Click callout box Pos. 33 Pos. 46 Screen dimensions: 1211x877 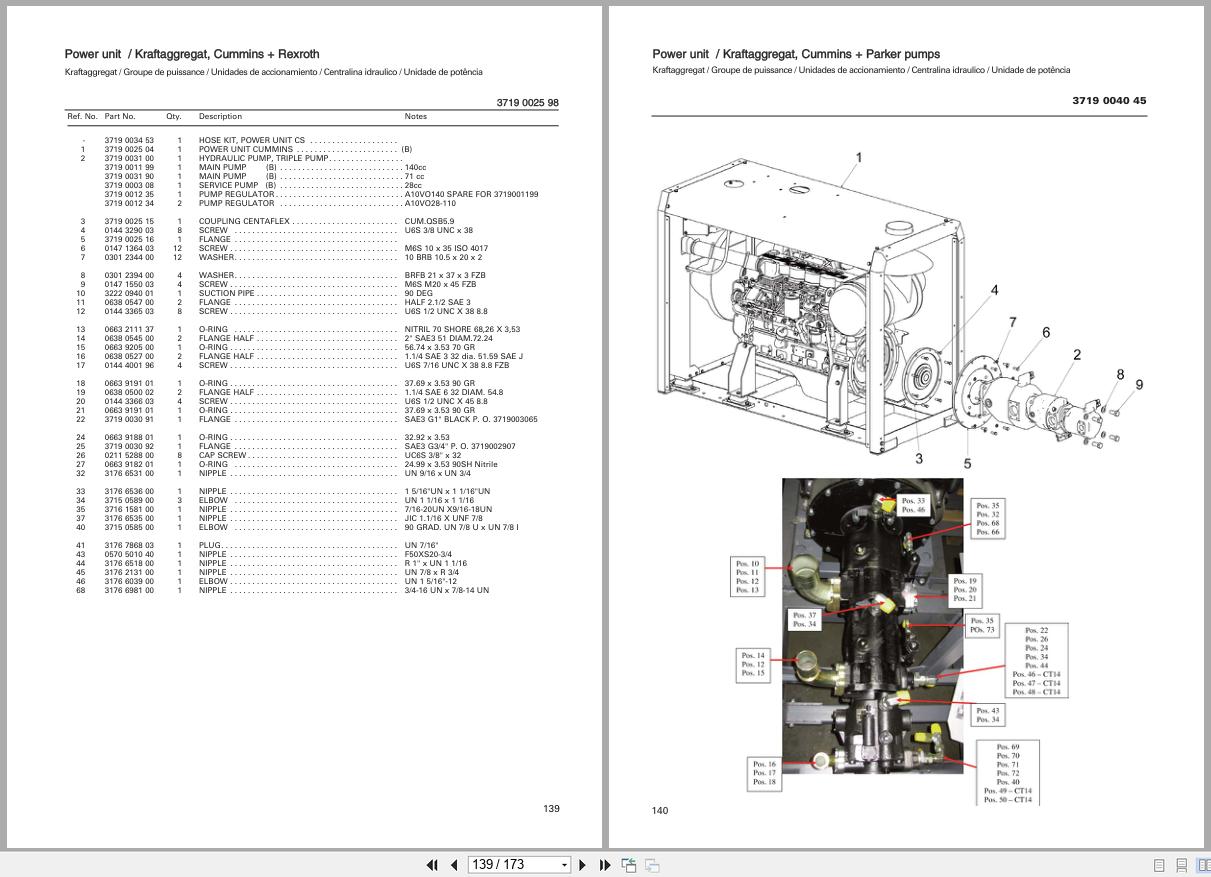tap(913, 504)
